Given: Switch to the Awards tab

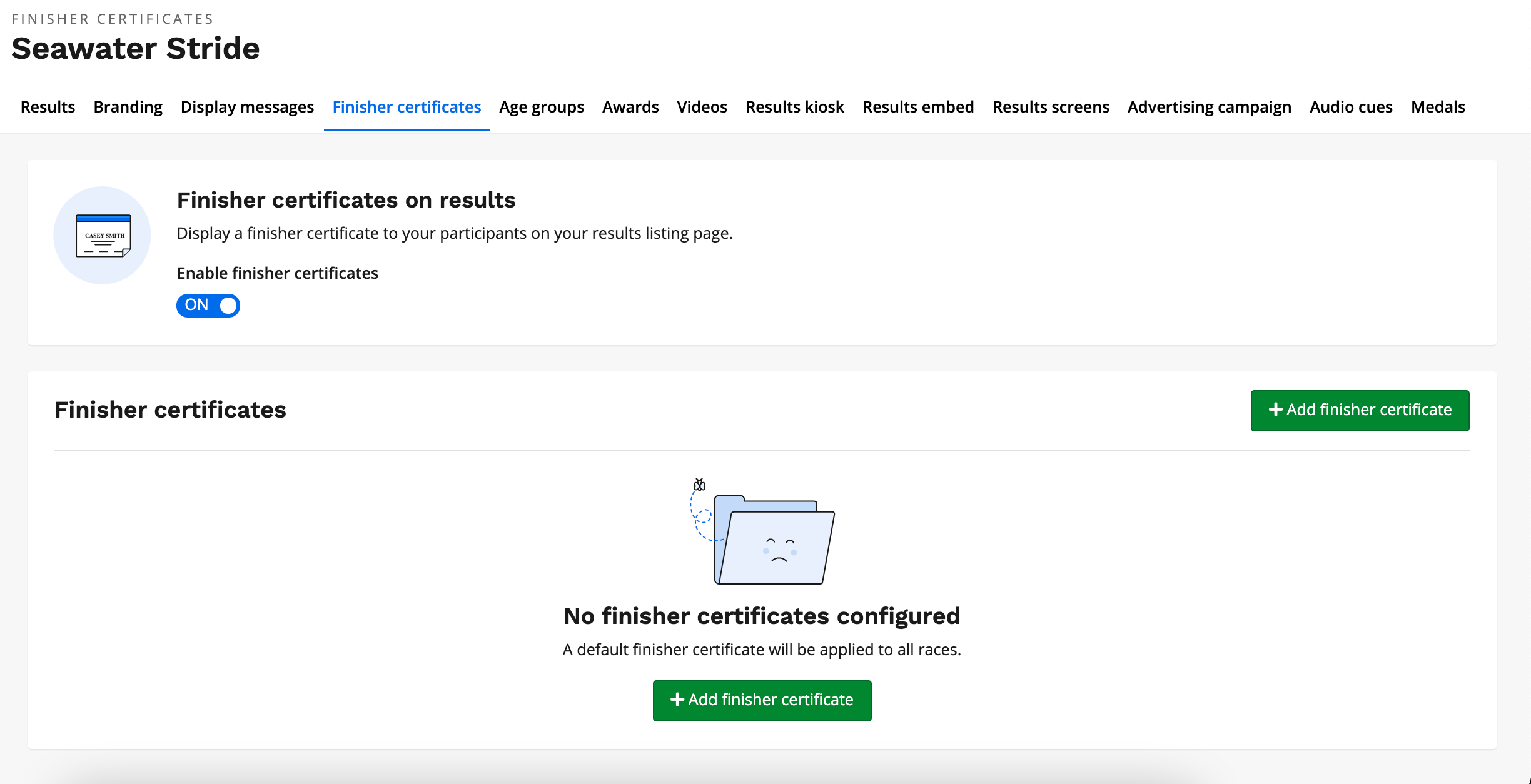Looking at the screenshot, I should 630,107.
